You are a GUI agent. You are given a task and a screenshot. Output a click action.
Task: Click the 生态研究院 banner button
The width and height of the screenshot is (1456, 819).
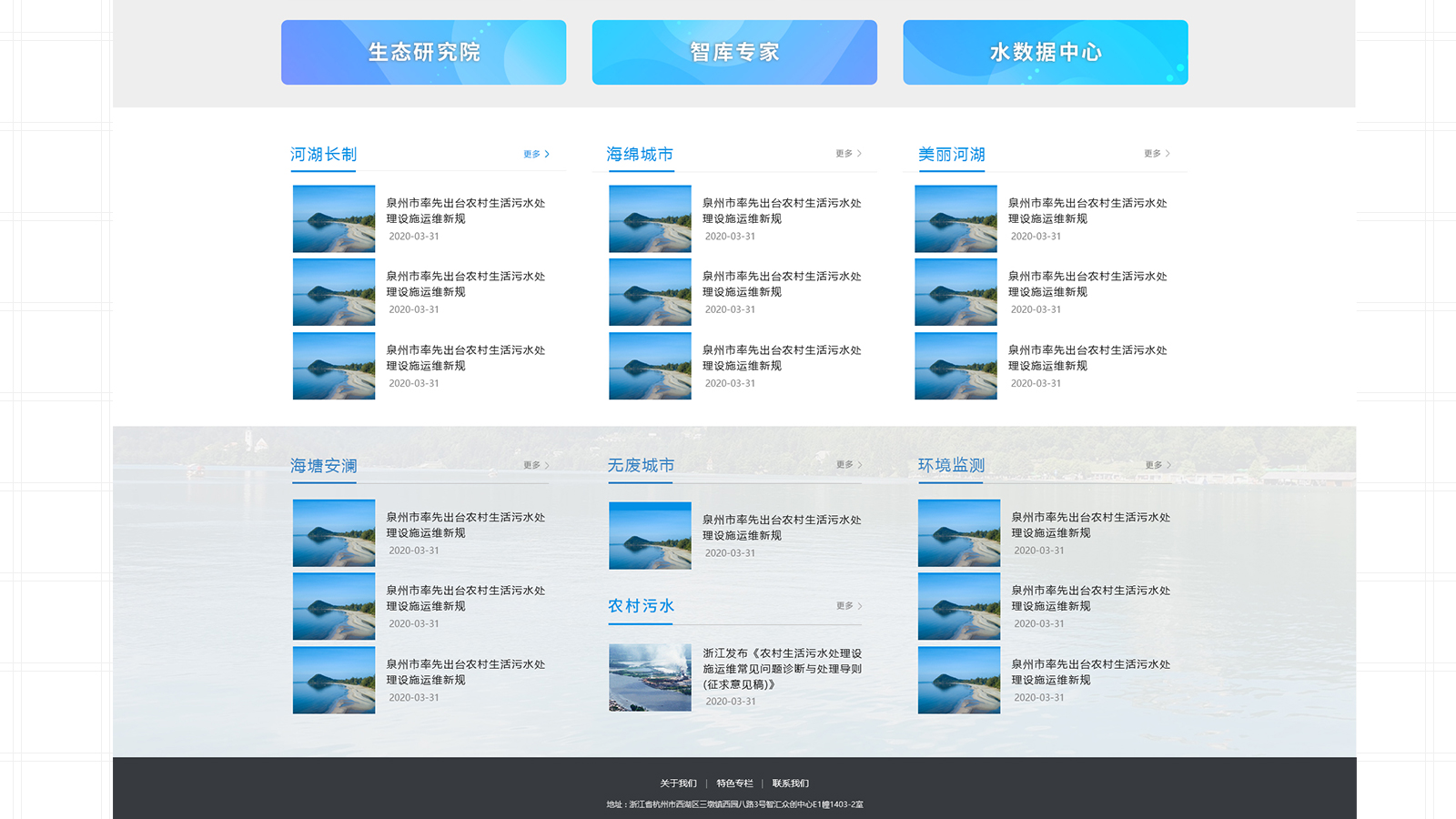pyautogui.click(x=423, y=52)
